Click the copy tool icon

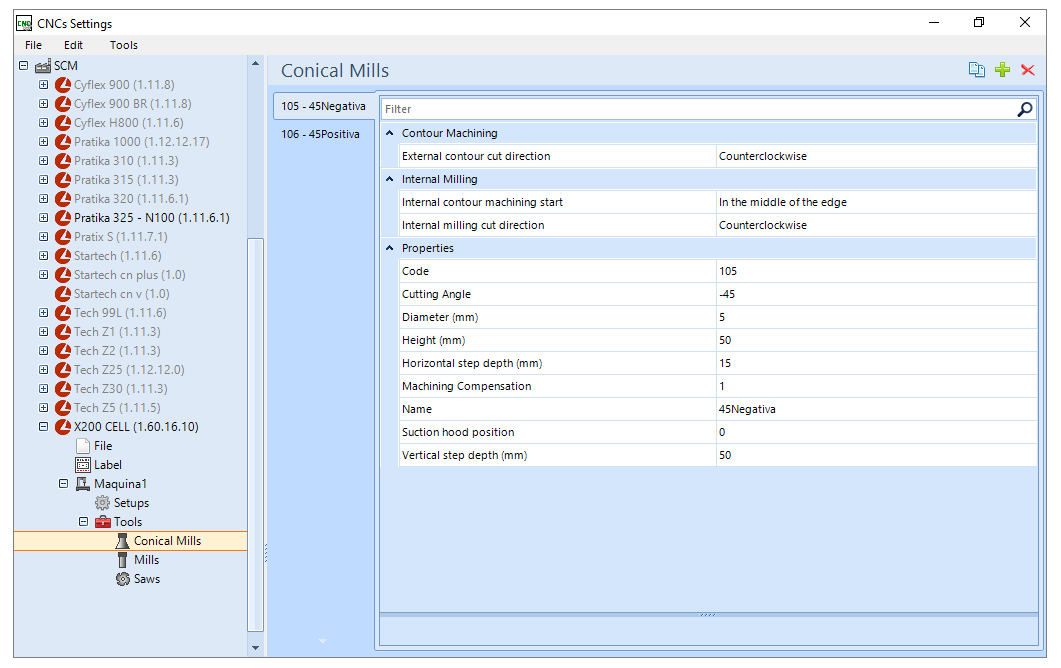coord(976,70)
